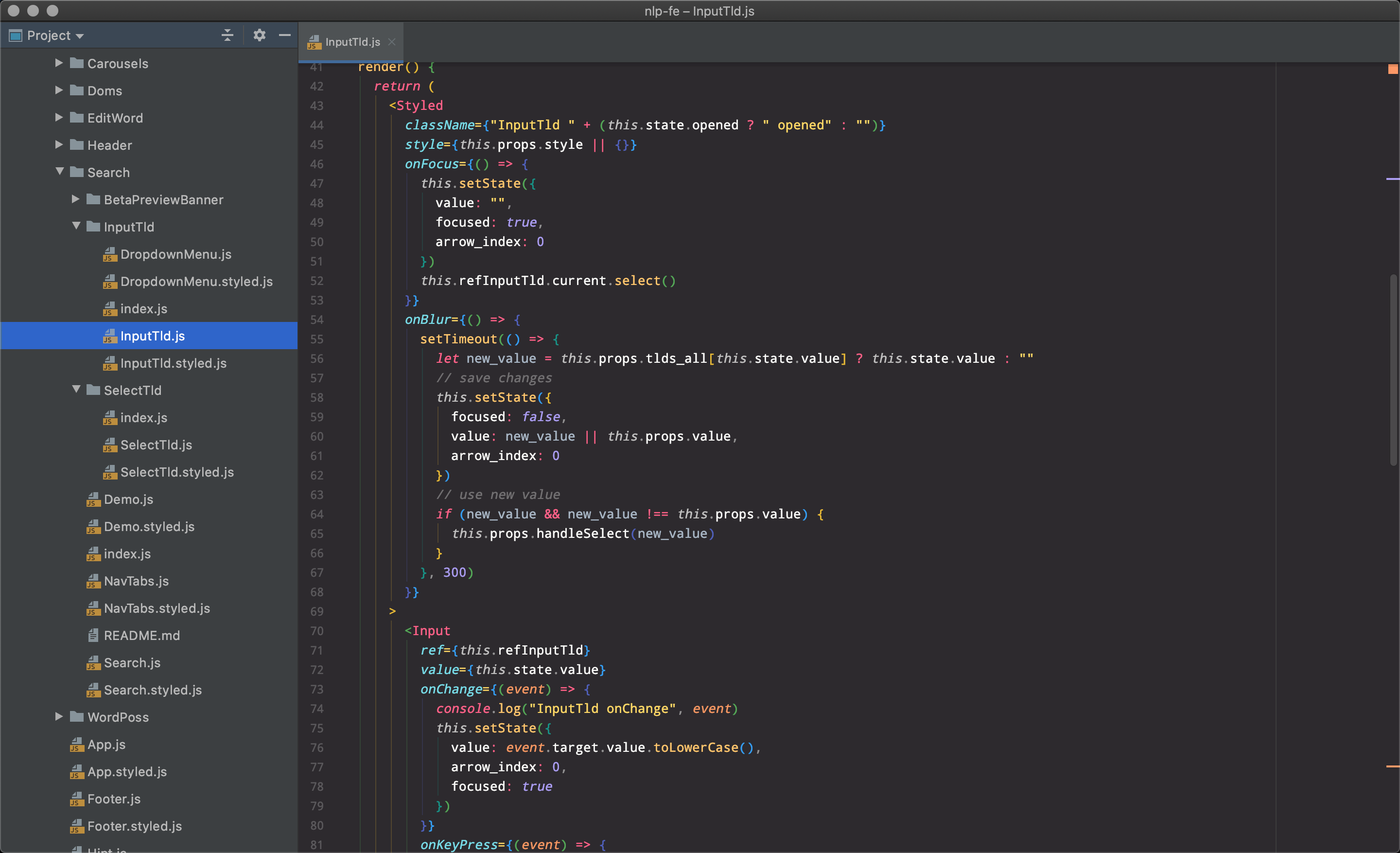Collapse the InputTld folder
This screenshot has height=853, width=1400.
tap(76, 226)
